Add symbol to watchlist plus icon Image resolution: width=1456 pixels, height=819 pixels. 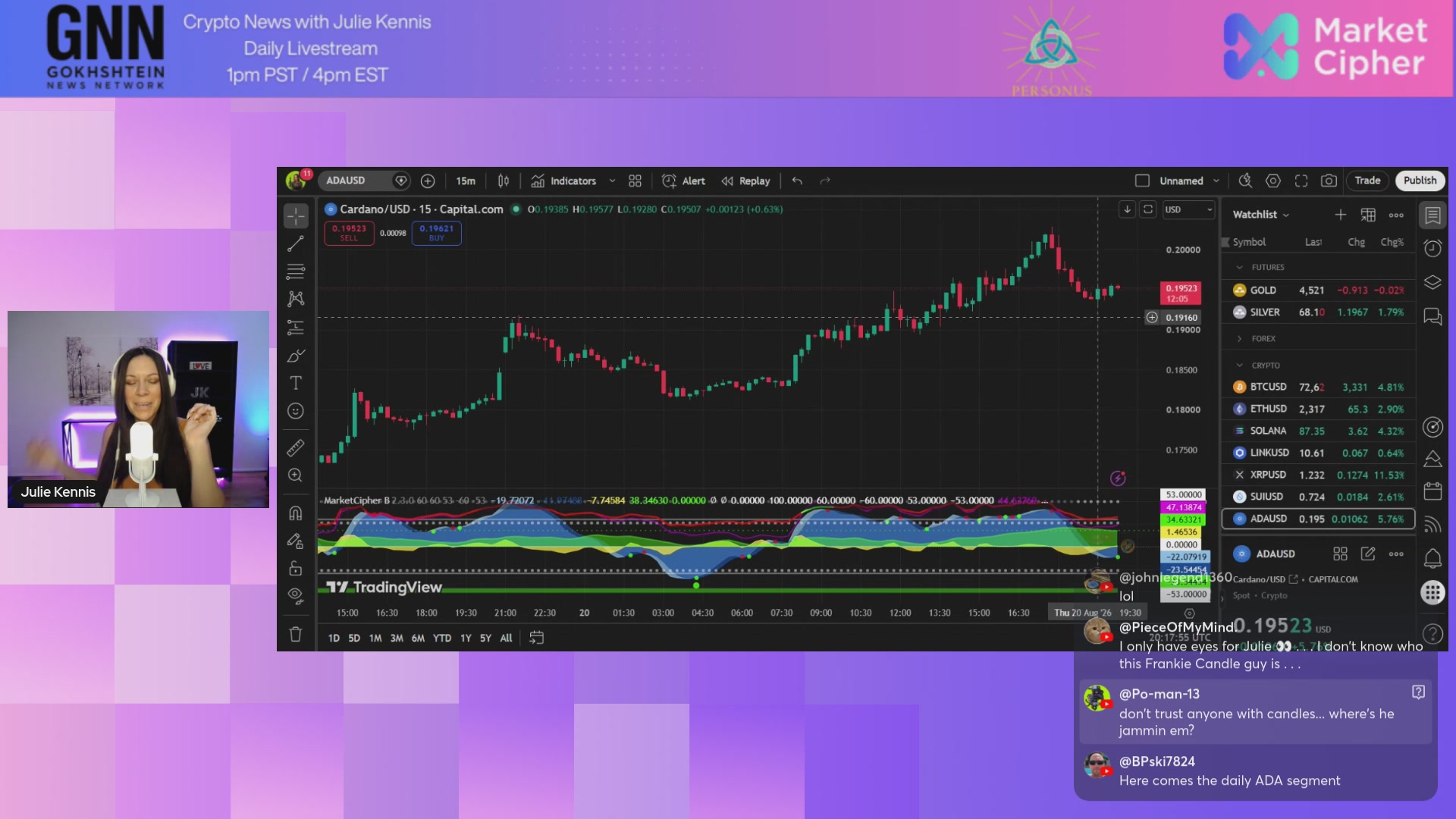click(x=1341, y=215)
